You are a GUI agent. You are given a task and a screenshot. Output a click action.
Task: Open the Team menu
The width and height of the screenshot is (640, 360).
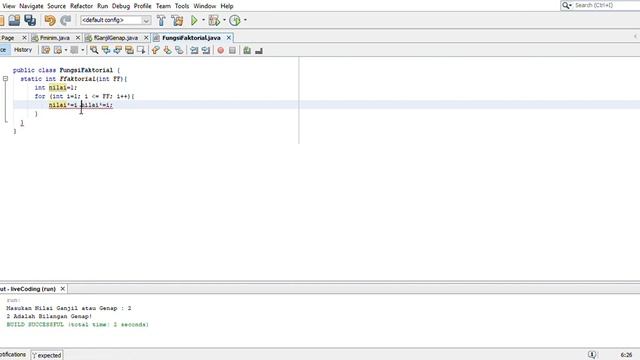coord(163,6)
